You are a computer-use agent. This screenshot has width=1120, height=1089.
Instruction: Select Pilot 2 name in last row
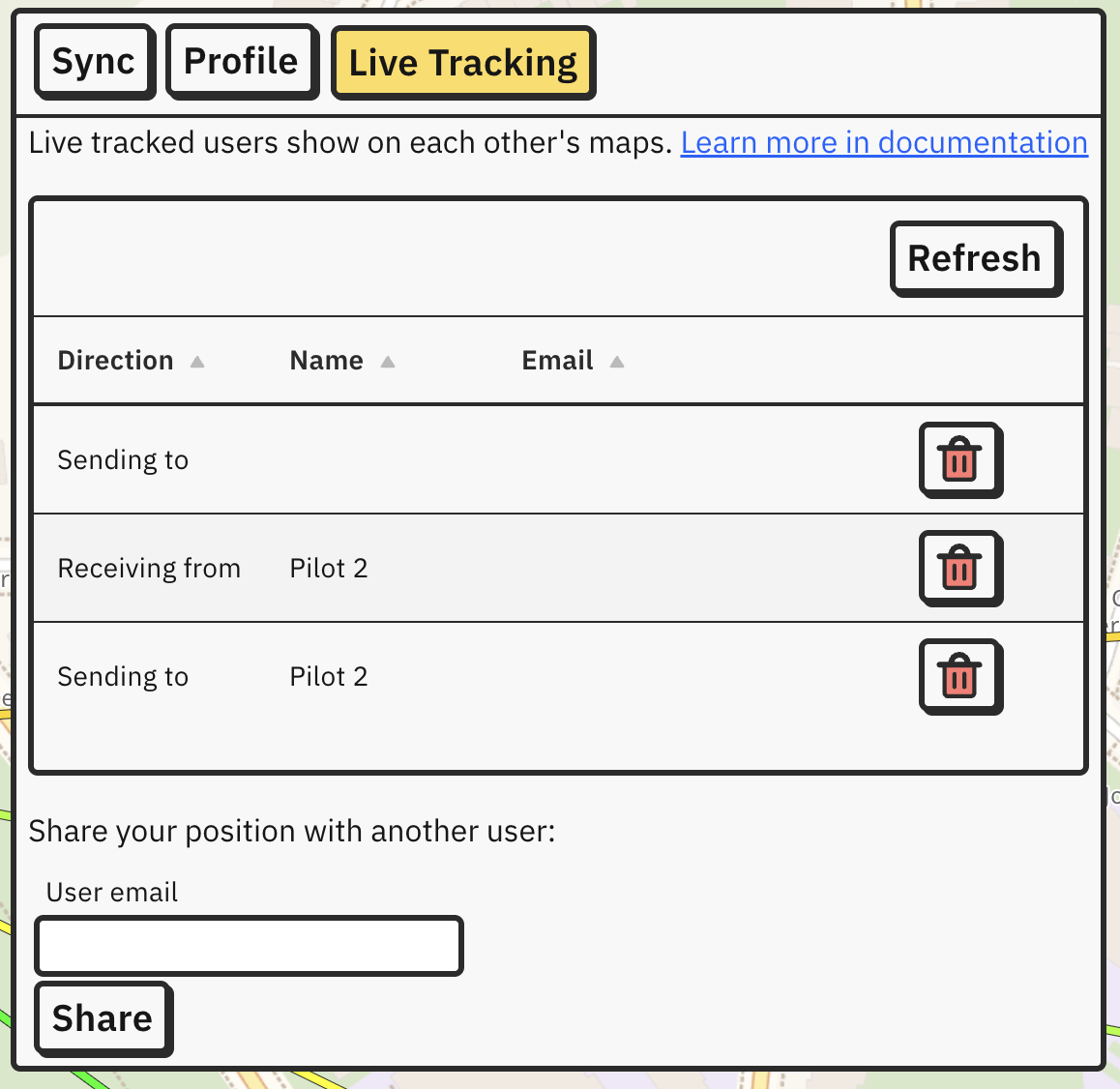(329, 676)
